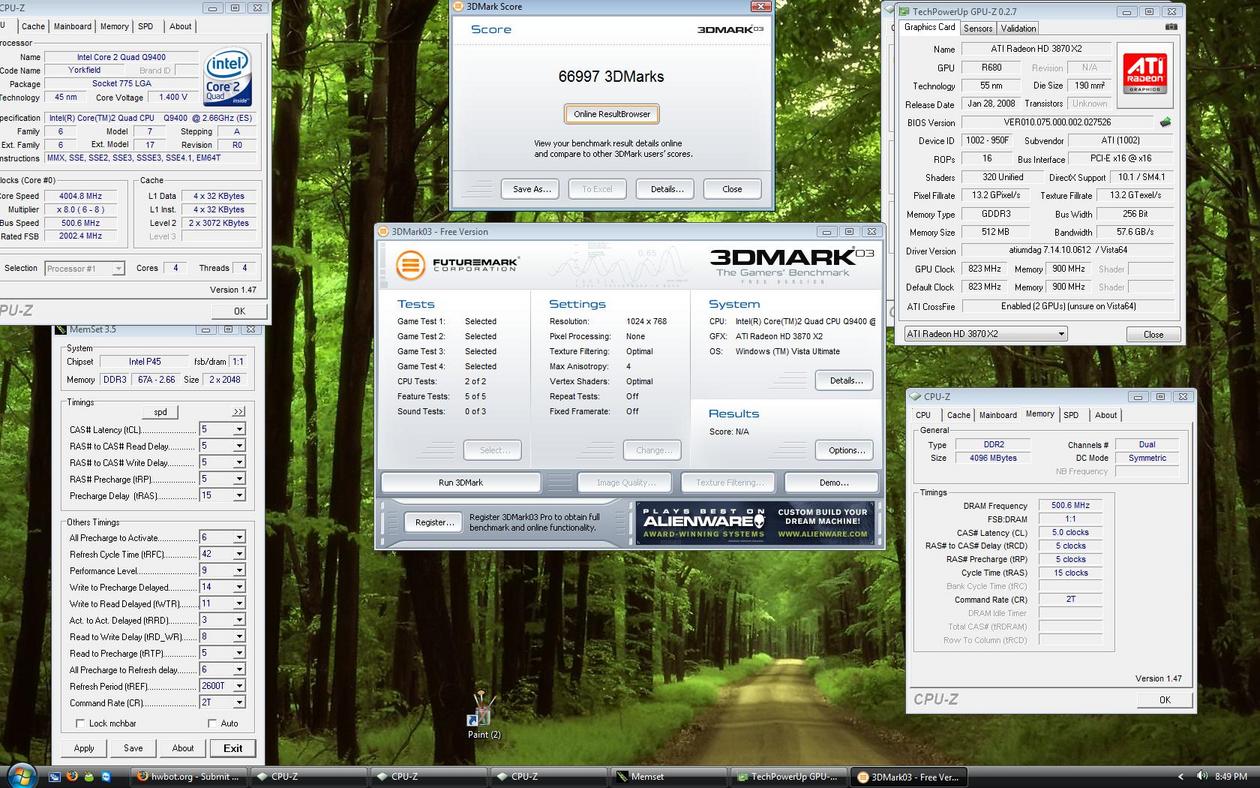Open RAS# to CAS# Read Delay dropdown
This screenshot has width=1260, height=788.
(x=239, y=446)
